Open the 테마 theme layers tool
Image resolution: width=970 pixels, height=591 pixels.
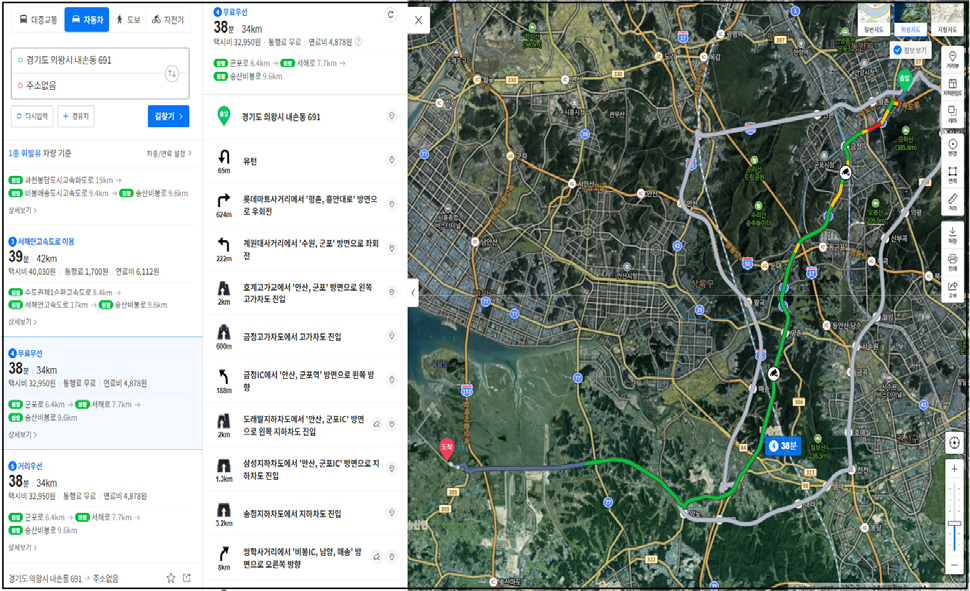(953, 114)
